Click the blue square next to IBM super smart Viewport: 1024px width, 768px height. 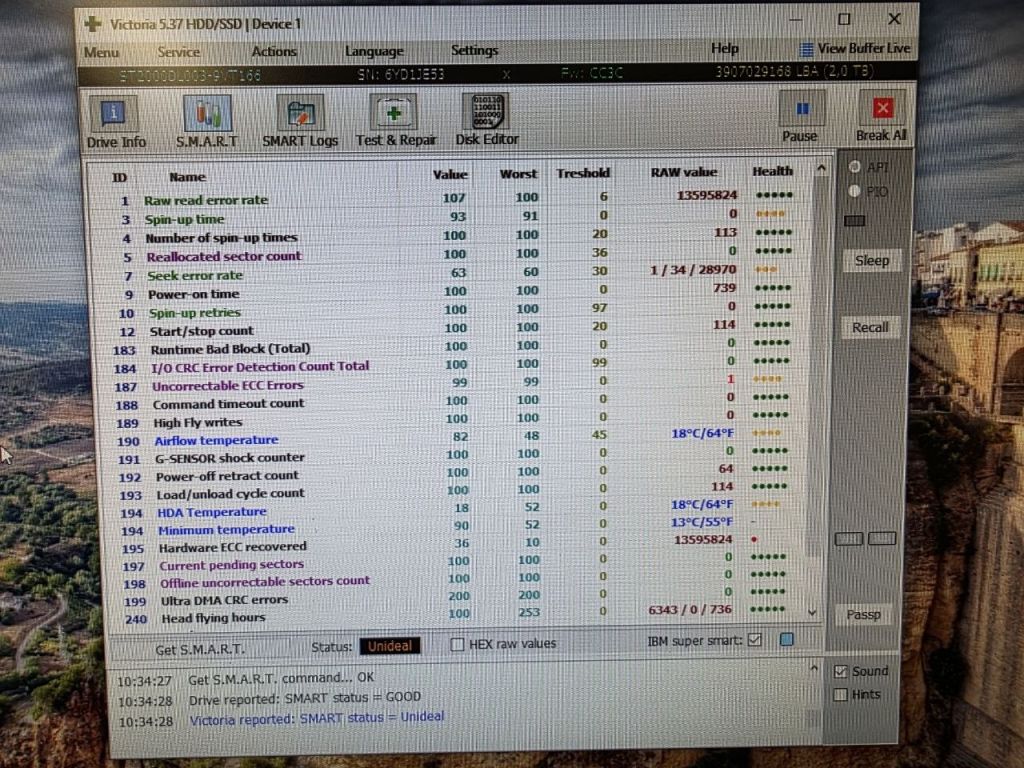pyautogui.click(x=787, y=639)
